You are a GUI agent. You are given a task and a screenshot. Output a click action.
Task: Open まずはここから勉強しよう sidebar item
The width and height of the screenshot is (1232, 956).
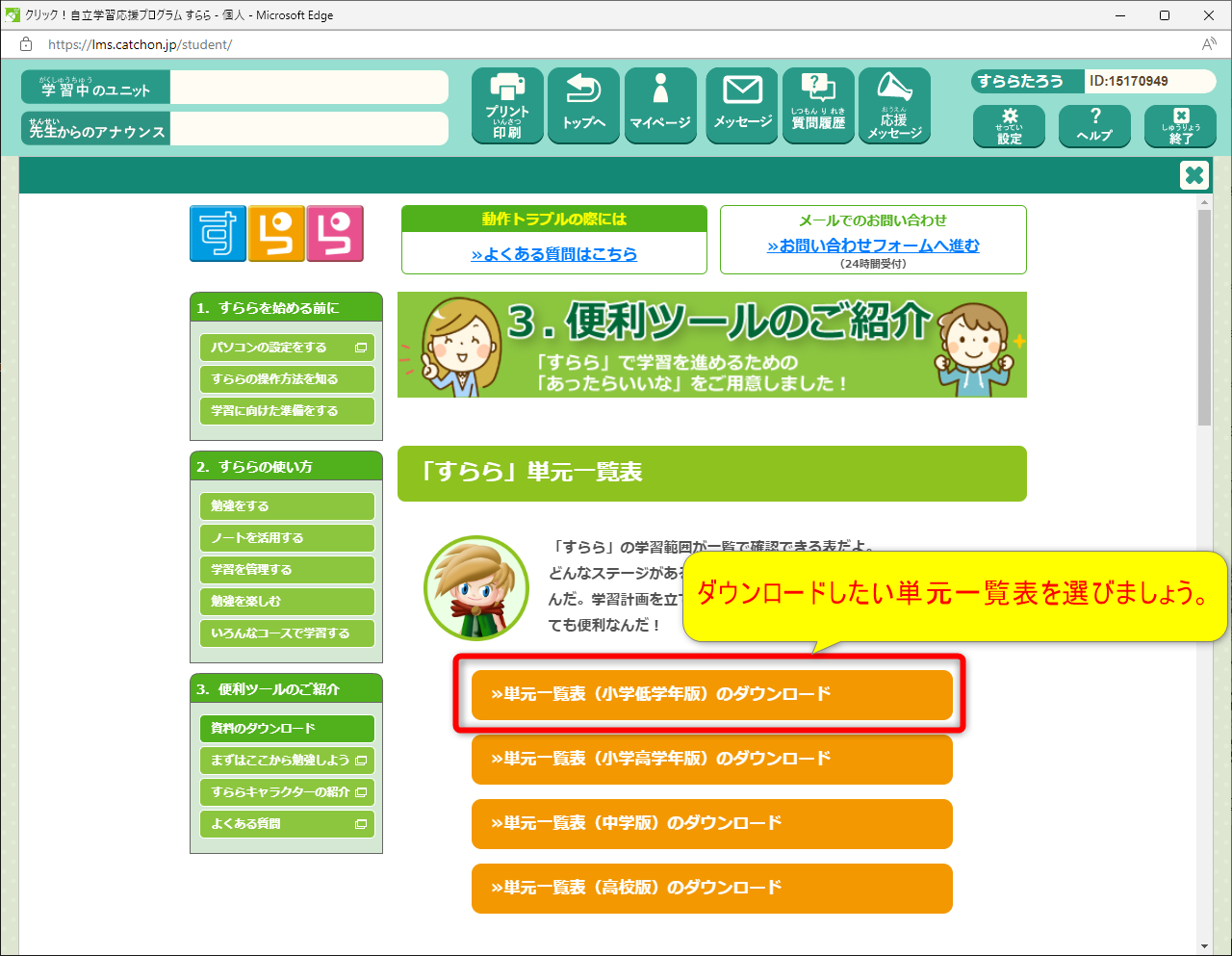[x=287, y=761]
